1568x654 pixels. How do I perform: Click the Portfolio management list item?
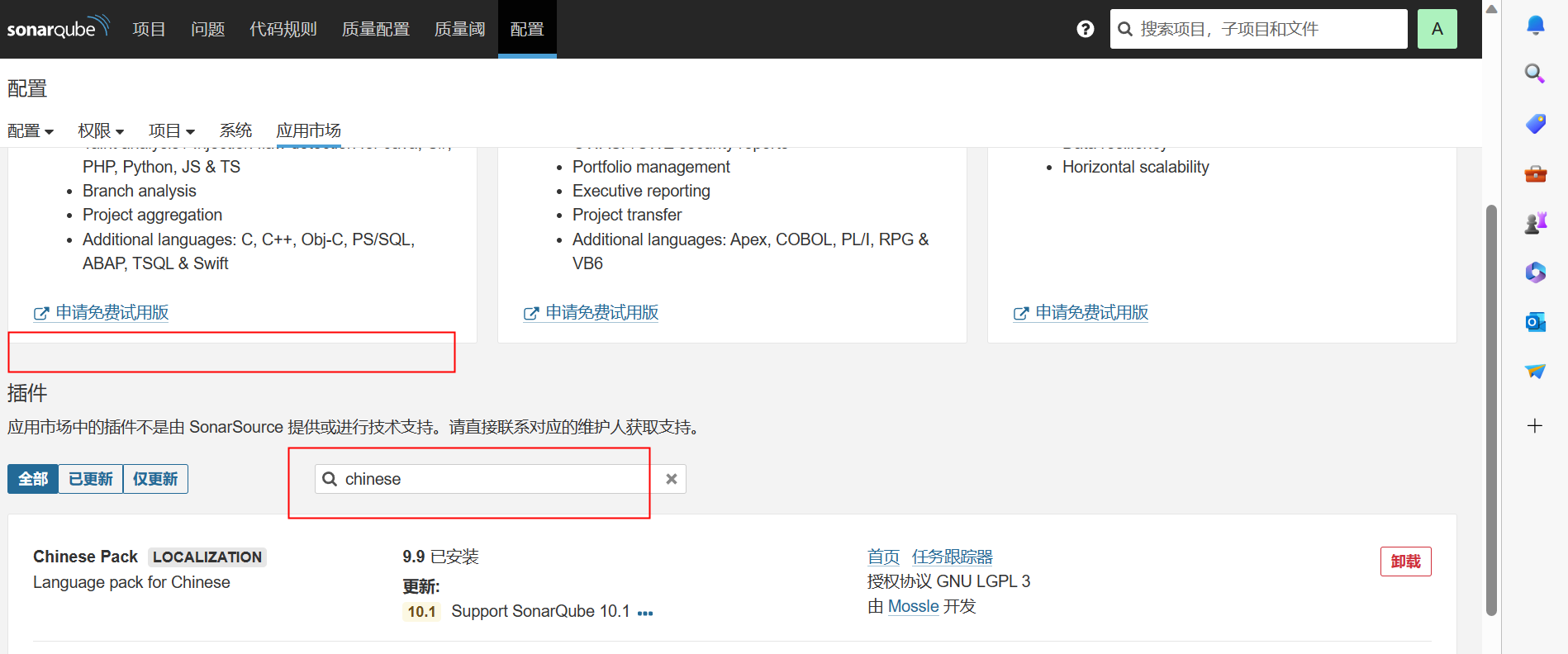pyautogui.click(x=651, y=167)
